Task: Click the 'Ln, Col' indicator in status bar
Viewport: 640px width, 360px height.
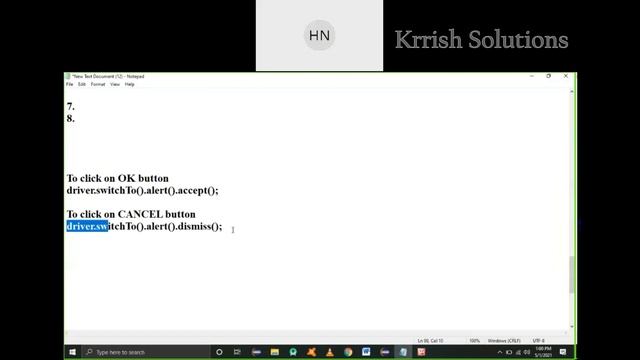Action: click(430, 340)
